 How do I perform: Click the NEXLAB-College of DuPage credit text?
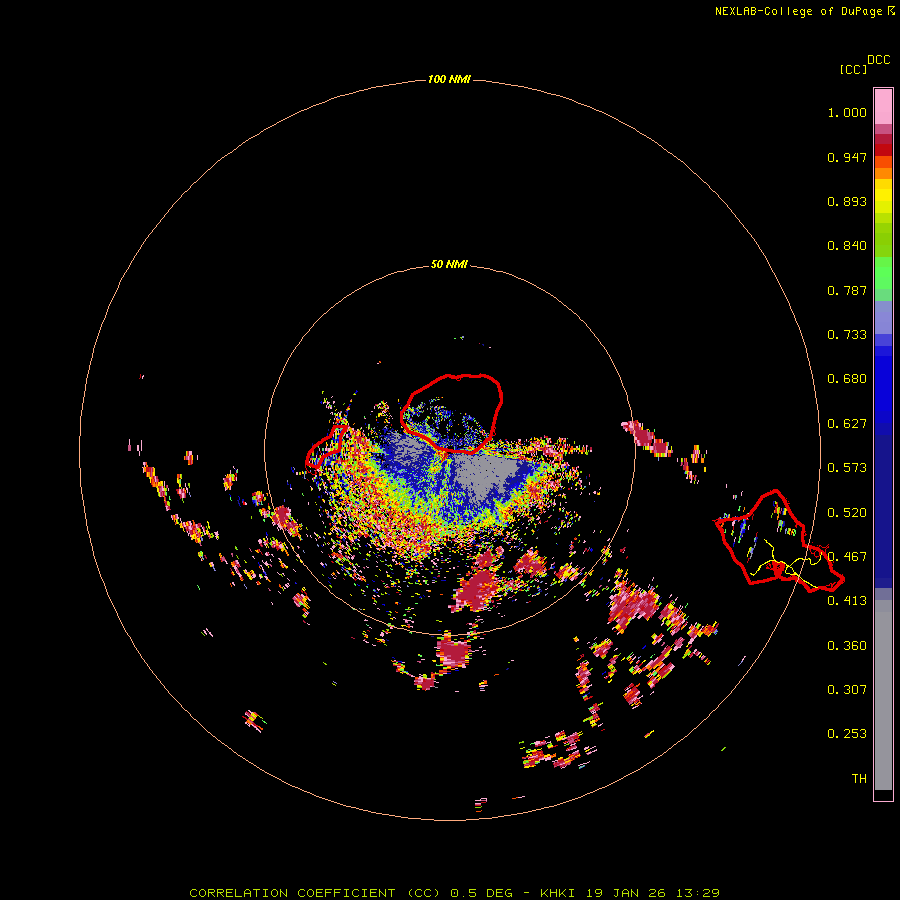804,11
